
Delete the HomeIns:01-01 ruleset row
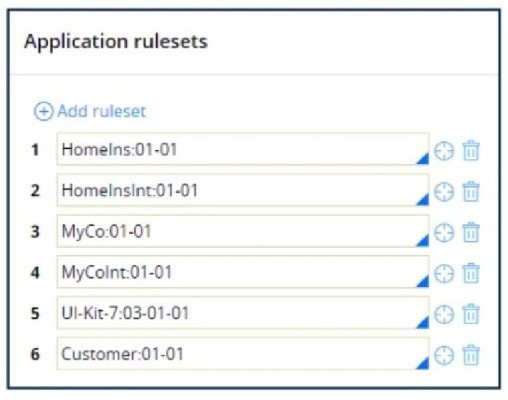471,151
